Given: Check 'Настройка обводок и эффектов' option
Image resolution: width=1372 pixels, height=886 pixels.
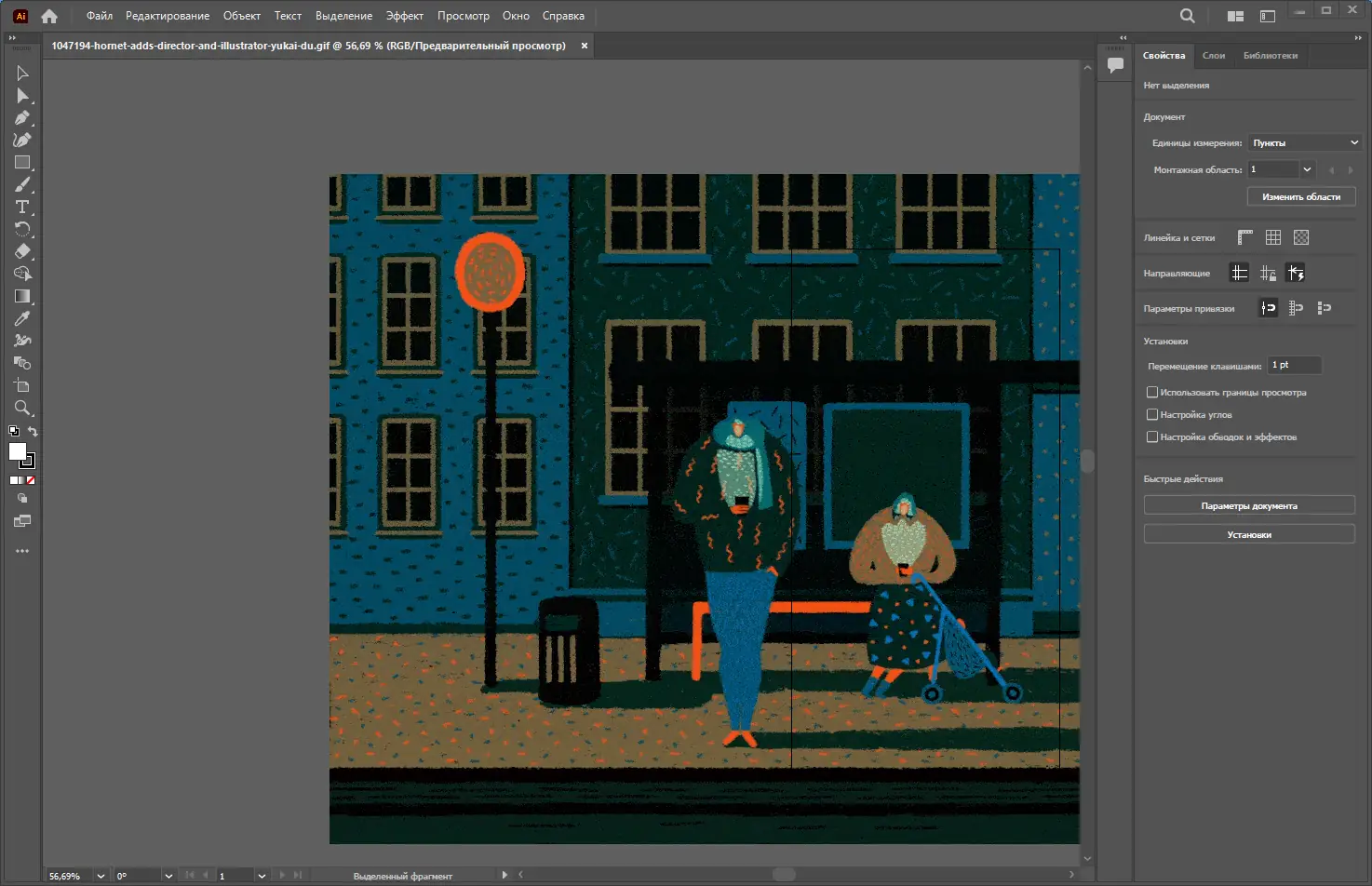Looking at the screenshot, I should click(x=1152, y=437).
